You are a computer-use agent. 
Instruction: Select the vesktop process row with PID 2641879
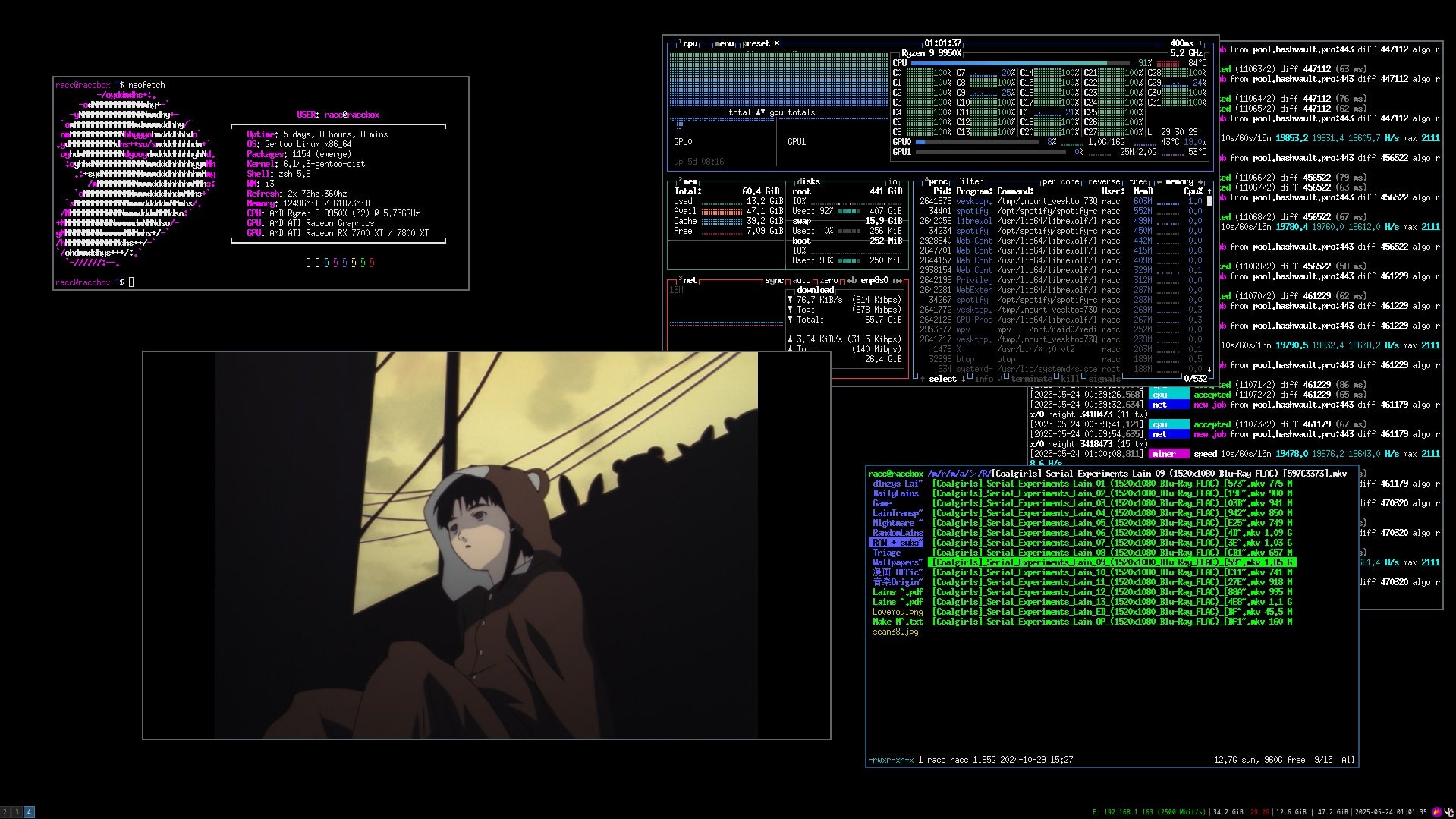(x=1061, y=201)
